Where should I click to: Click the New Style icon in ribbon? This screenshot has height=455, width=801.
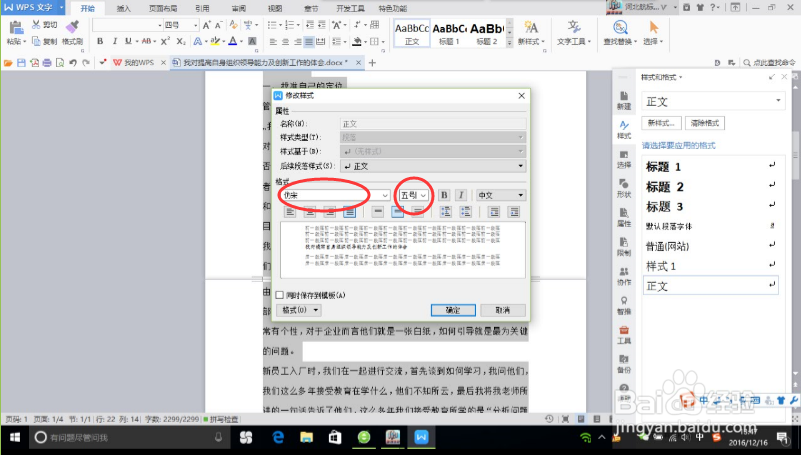coord(531,27)
